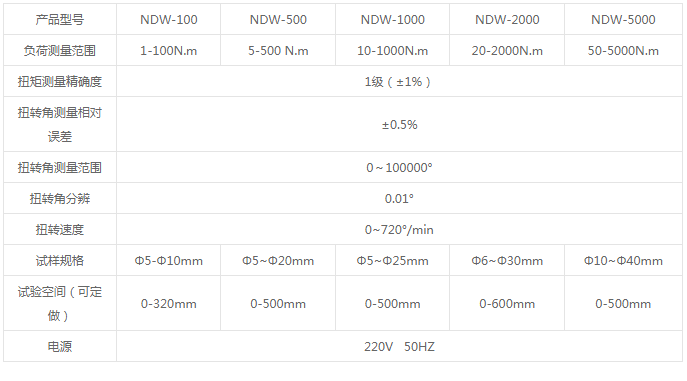Select the ±0.5% relative error value

[399, 125]
